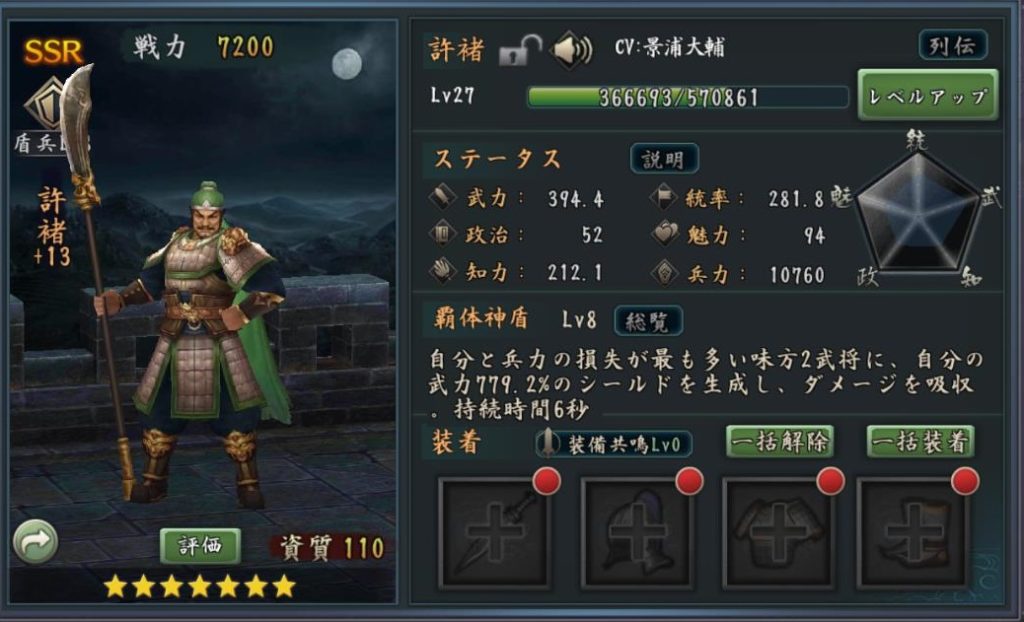Open the empty boots equipment slot
The height and width of the screenshot is (622, 1024).
click(913, 532)
